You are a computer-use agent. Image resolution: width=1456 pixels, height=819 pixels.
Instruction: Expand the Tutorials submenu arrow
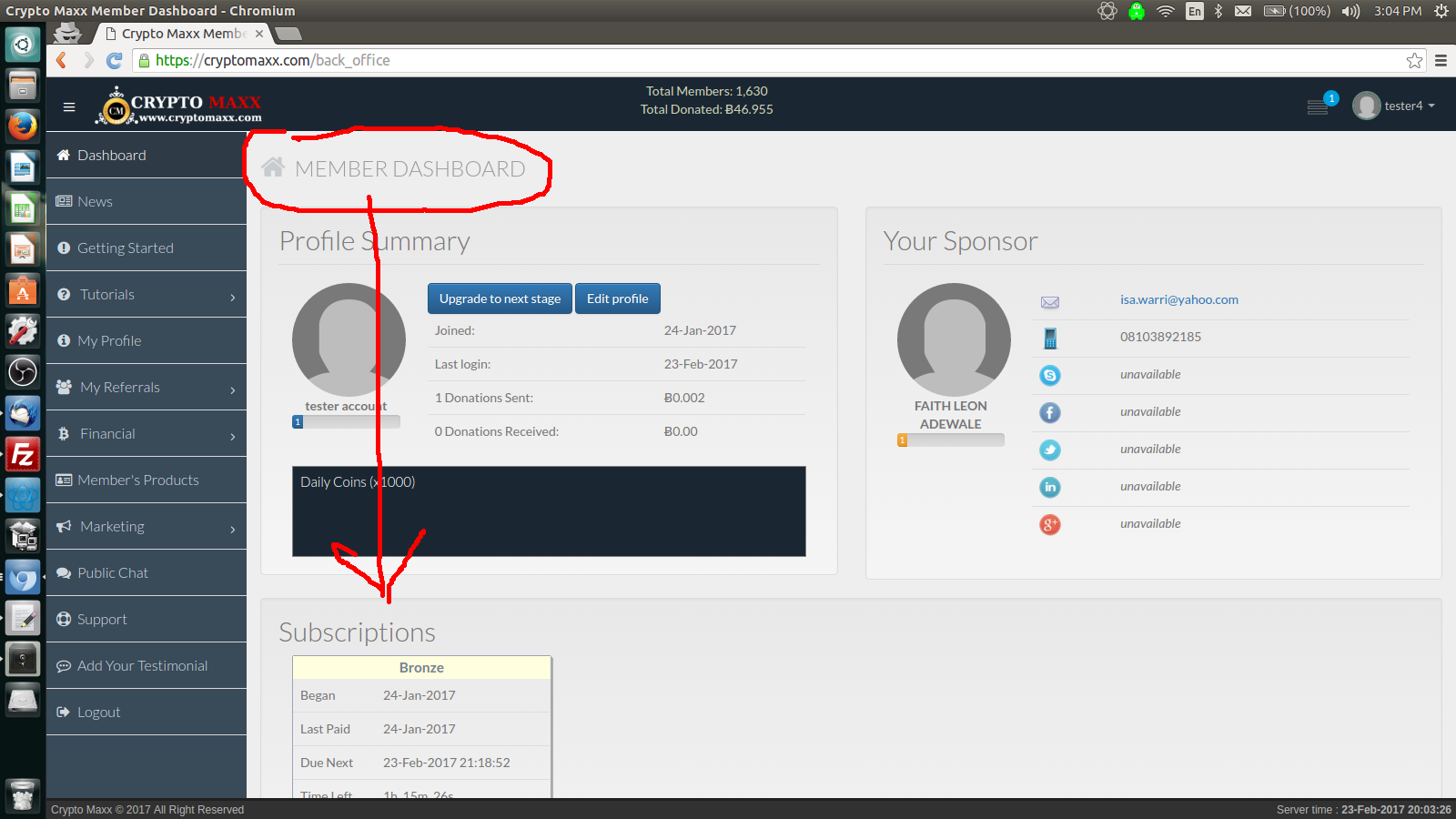click(x=233, y=297)
